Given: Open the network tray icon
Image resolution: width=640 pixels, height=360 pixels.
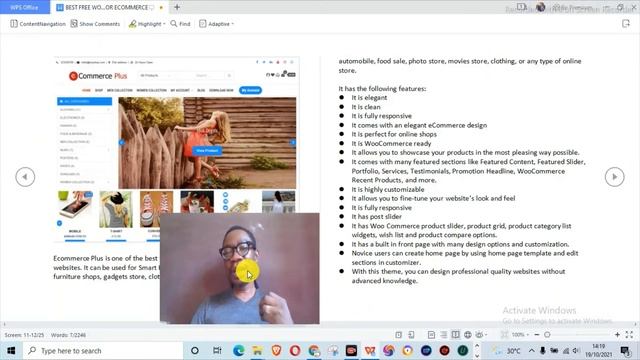Looking at the screenshot, I should 566,351.
